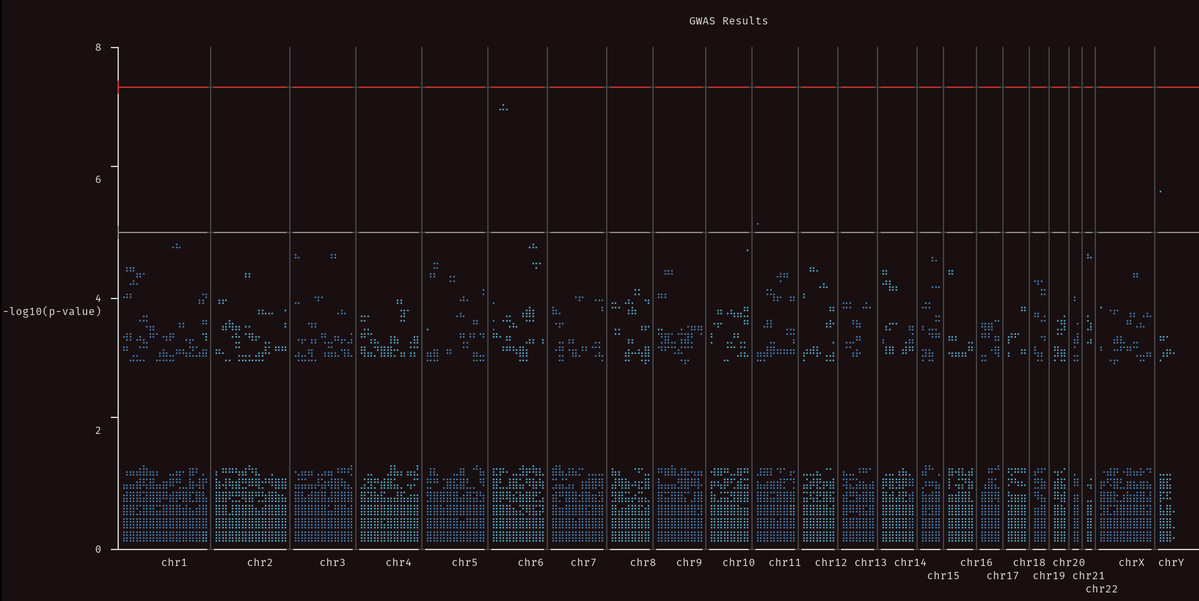Select the top chr6 peak near 7
1199x601 pixels.
(503, 108)
